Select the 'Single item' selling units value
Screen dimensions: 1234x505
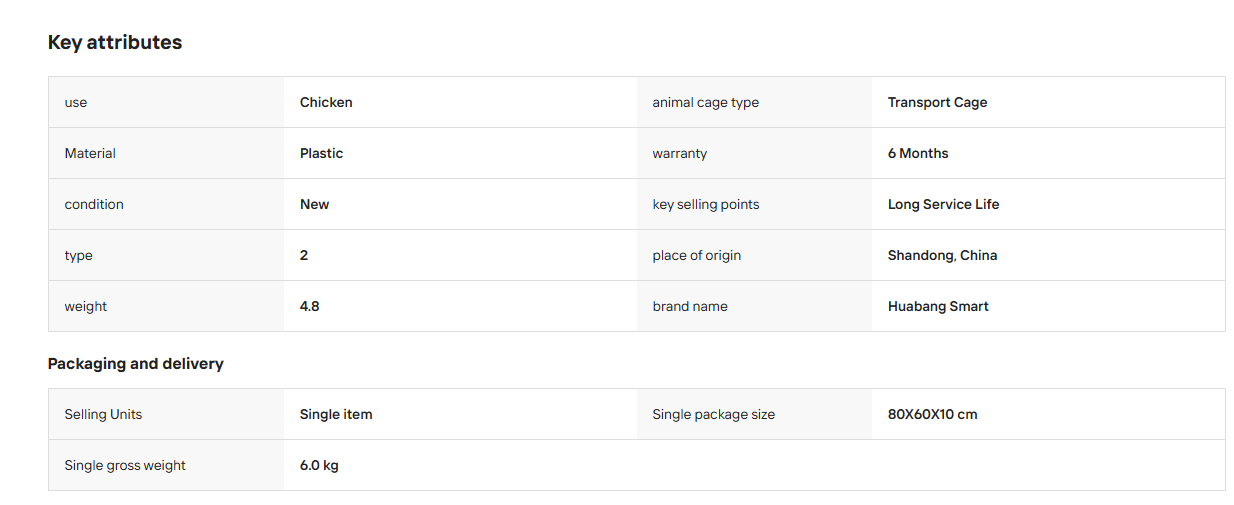pyautogui.click(x=336, y=414)
